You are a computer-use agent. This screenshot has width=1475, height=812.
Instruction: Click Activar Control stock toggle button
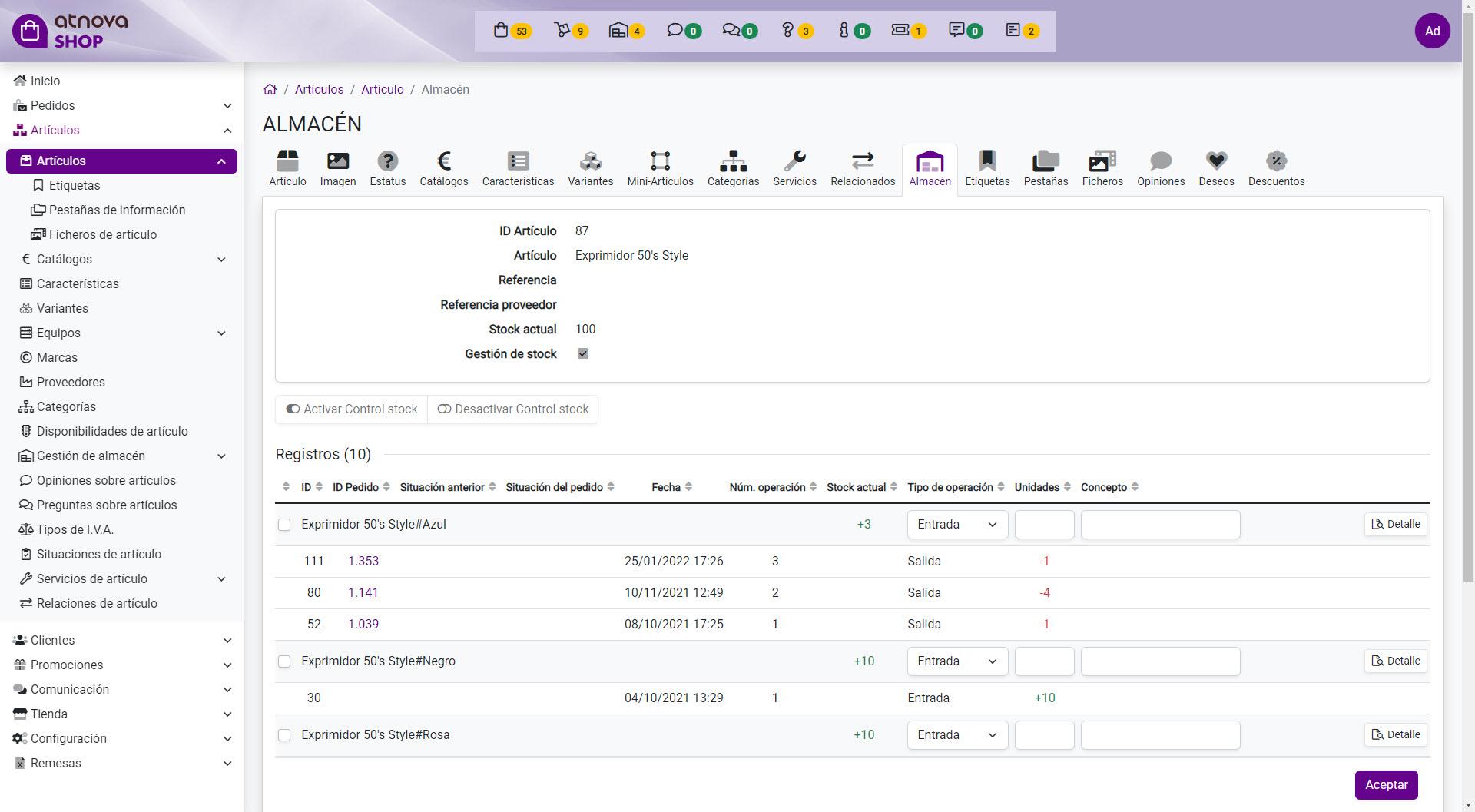click(352, 409)
